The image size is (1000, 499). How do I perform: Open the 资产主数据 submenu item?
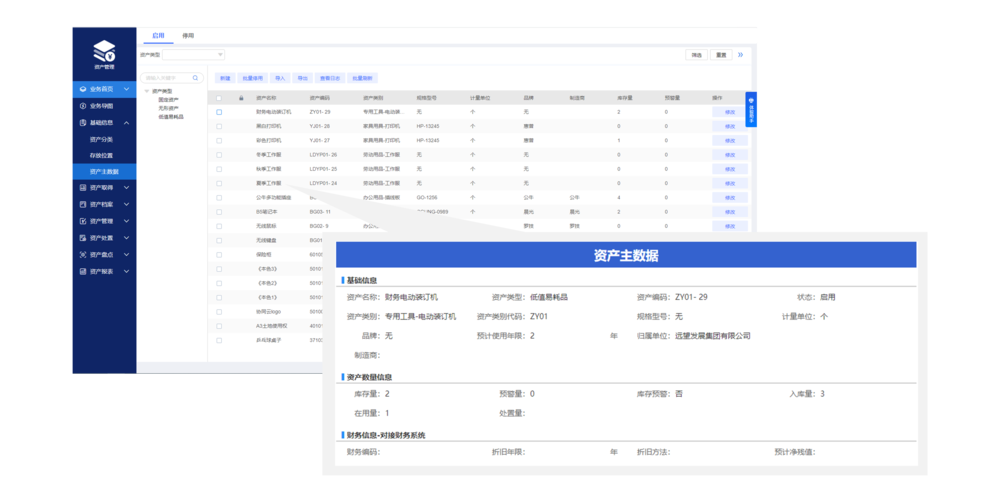click(x=104, y=172)
